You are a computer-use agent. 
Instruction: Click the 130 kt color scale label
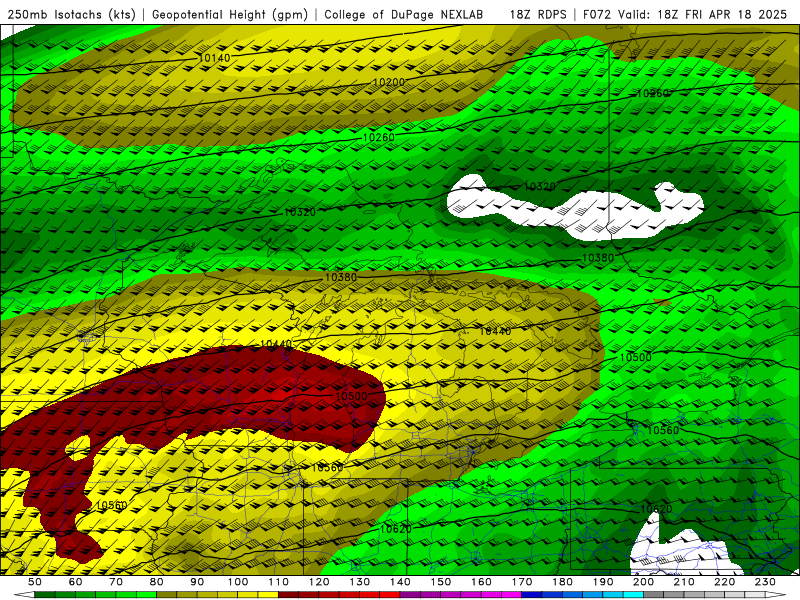[360, 582]
